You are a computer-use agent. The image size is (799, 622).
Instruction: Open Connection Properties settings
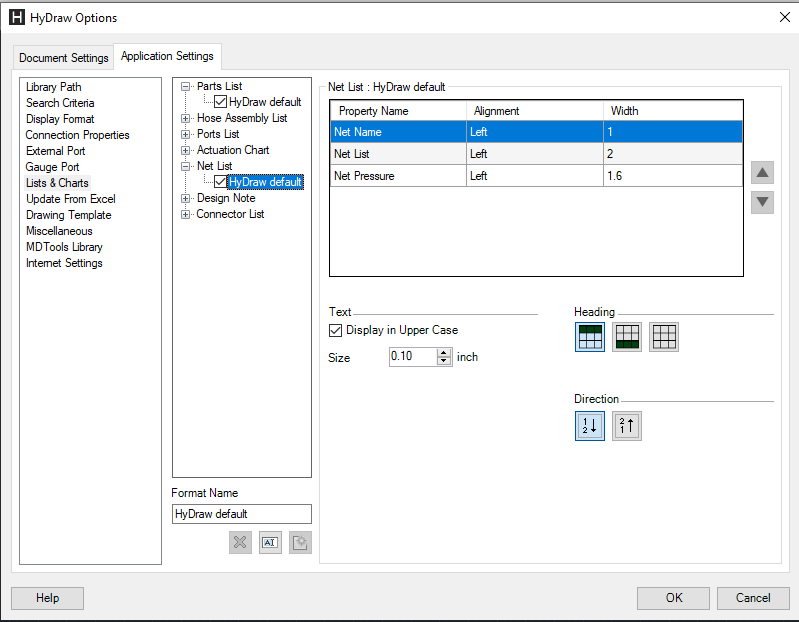click(x=77, y=135)
